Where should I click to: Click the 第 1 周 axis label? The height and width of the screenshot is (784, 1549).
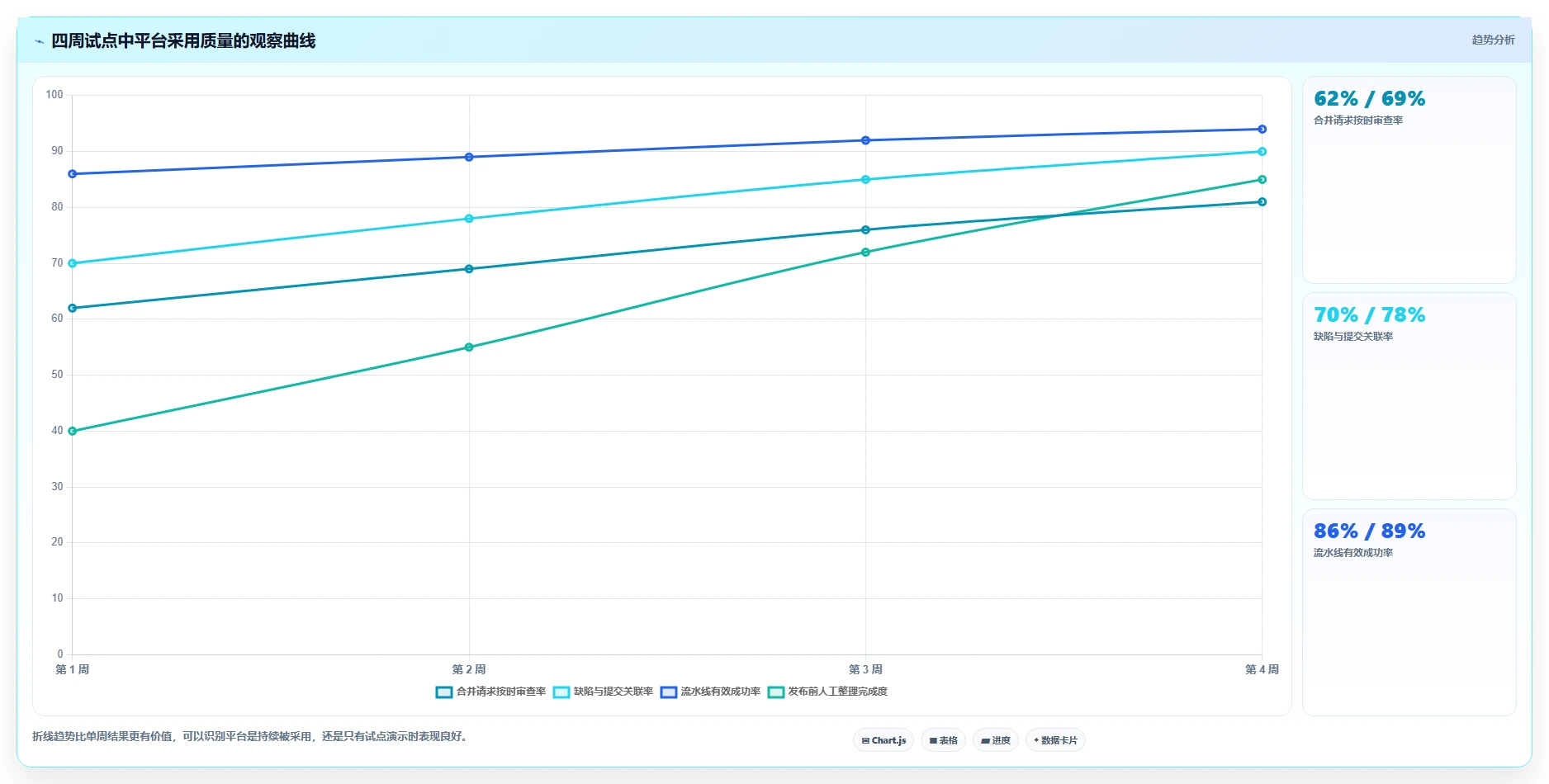(x=73, y=669)
